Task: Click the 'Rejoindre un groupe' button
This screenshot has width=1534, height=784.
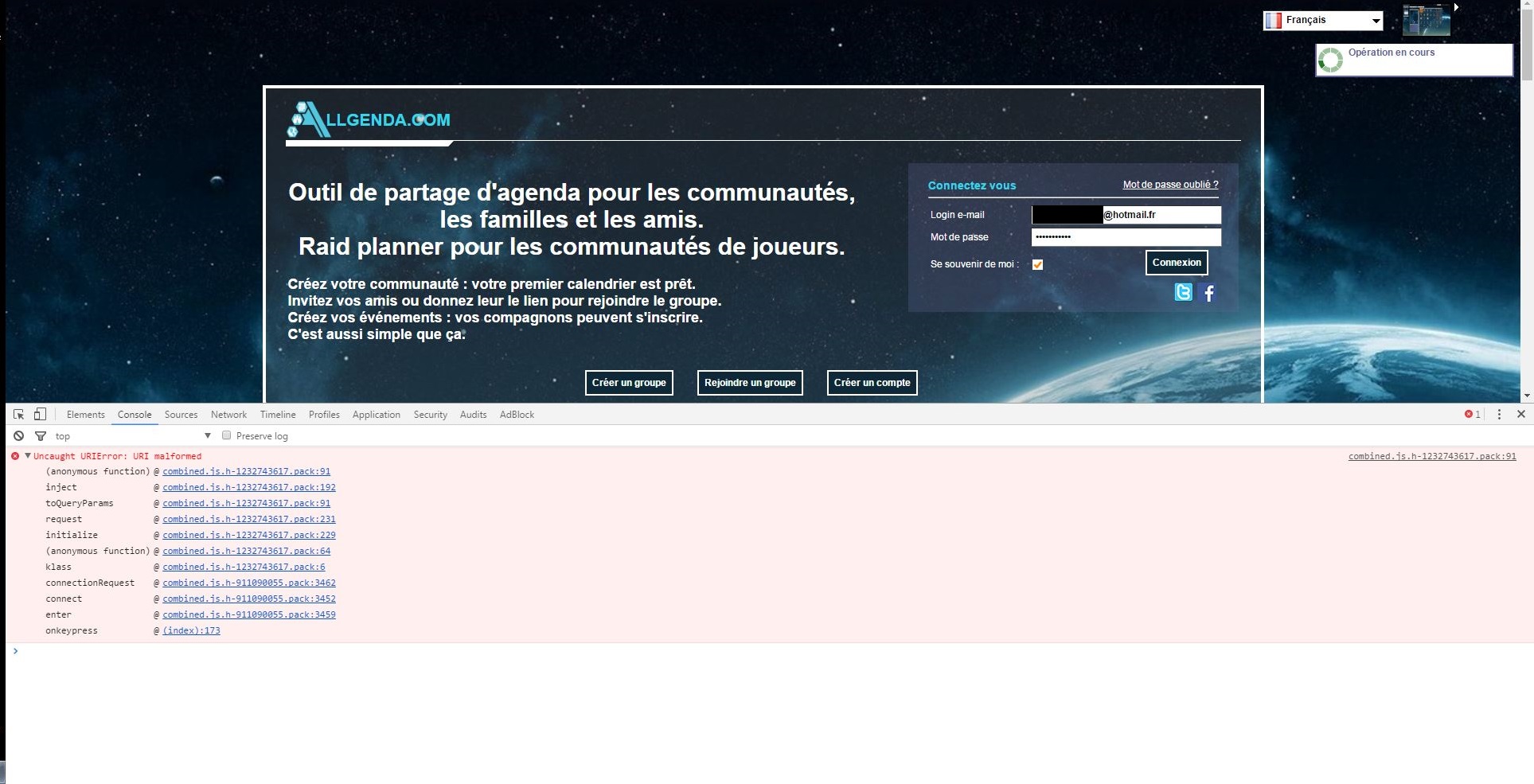Action: [750, 383]
